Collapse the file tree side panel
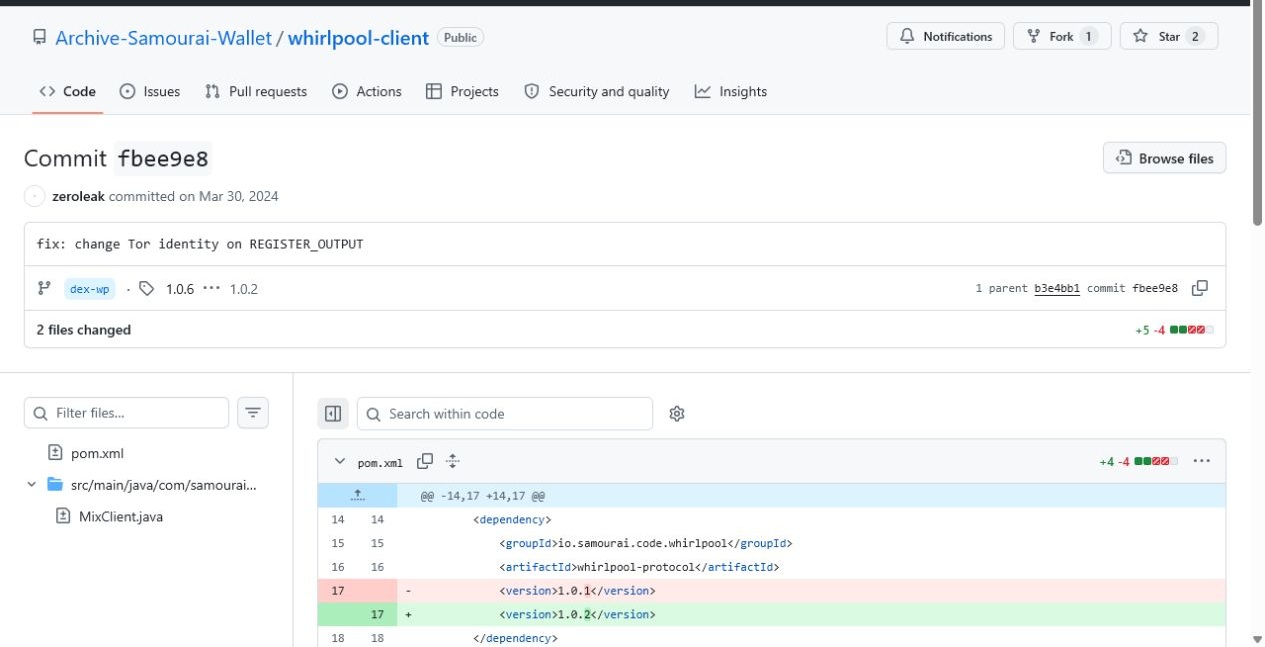The height and width of the screenshot is (647, 1265). click(333, 413)
